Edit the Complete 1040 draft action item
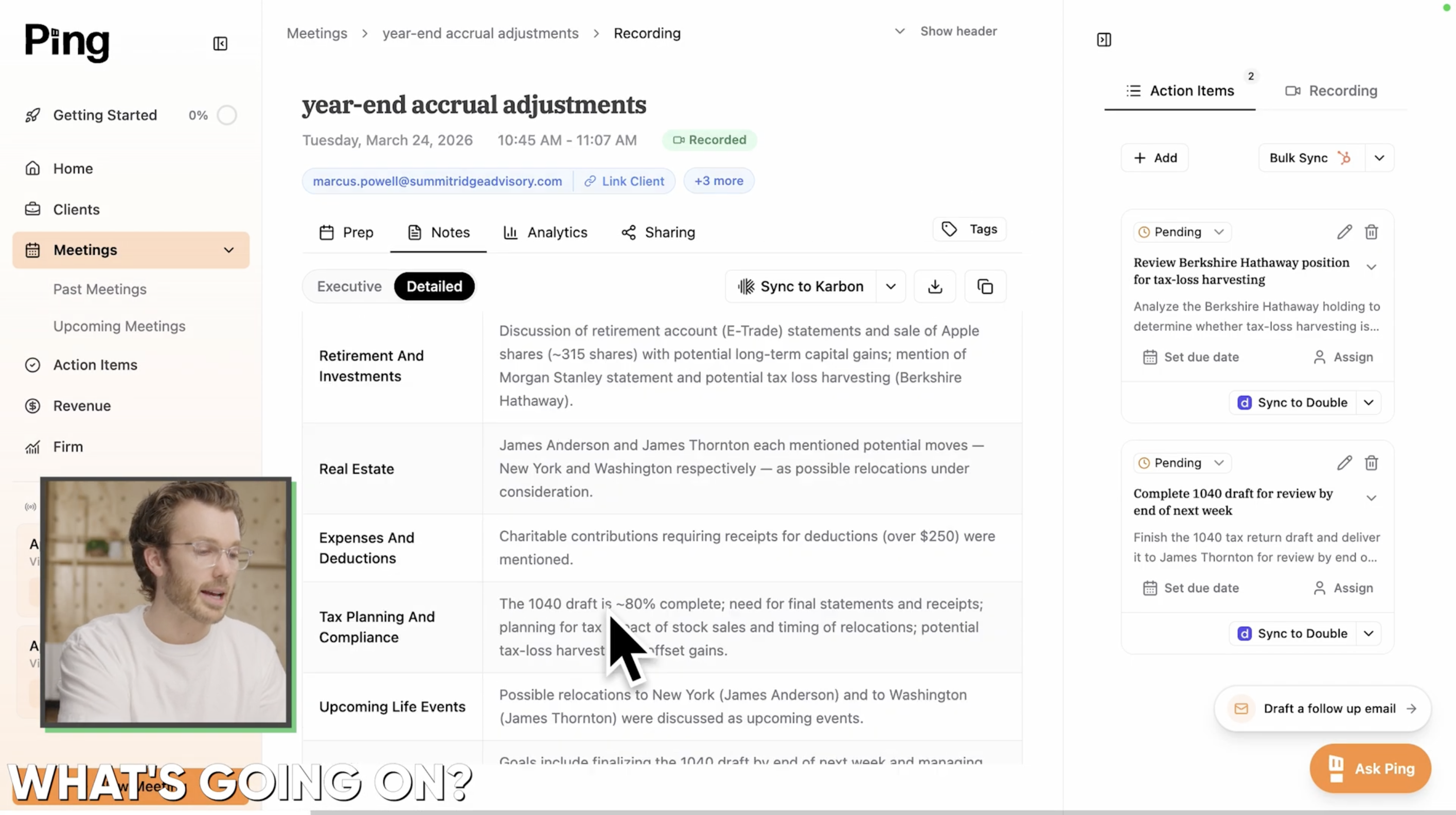The image size is (1456, 815). pyautogui.click(x=1345, y=463)
